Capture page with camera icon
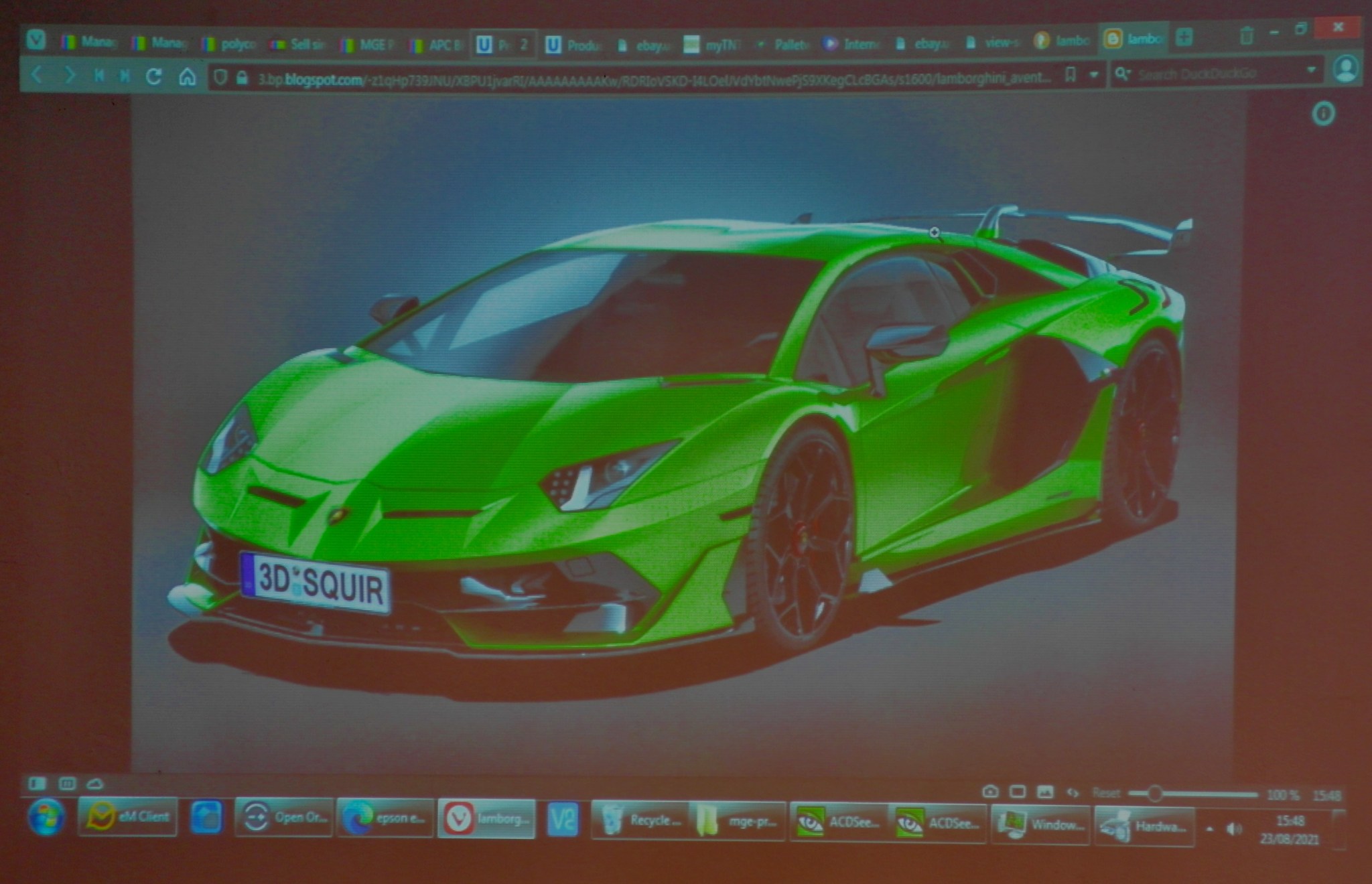This screenshot has width=1372, height=884. 990,792
